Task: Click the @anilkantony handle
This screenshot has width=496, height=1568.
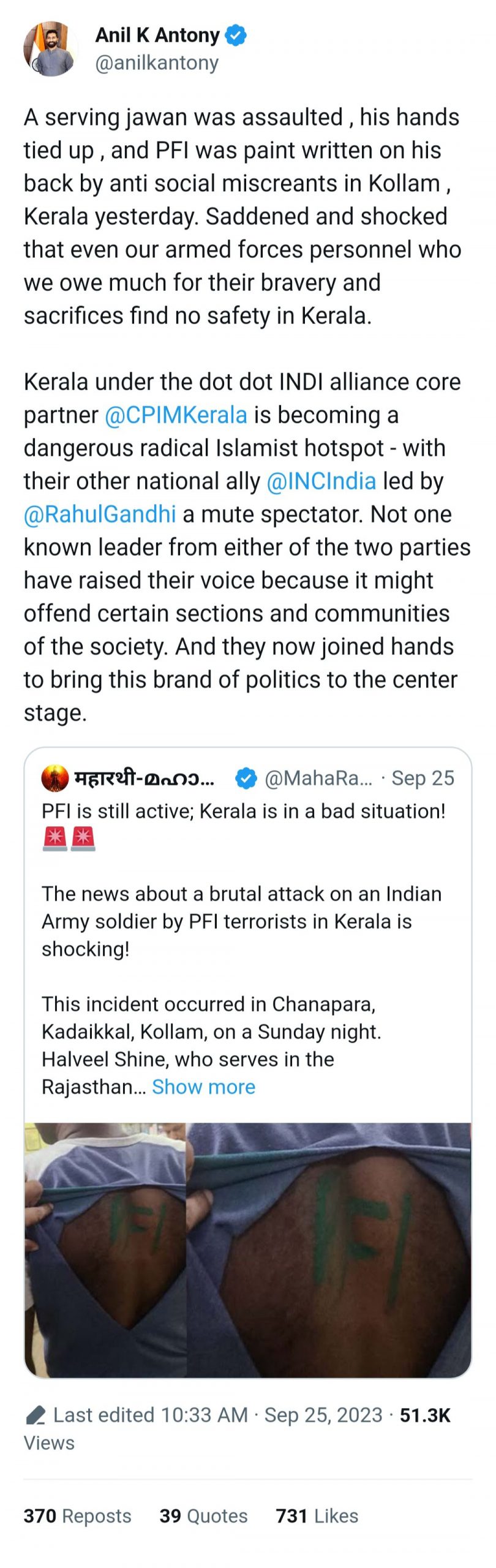Action: click(x=157, y=62)
